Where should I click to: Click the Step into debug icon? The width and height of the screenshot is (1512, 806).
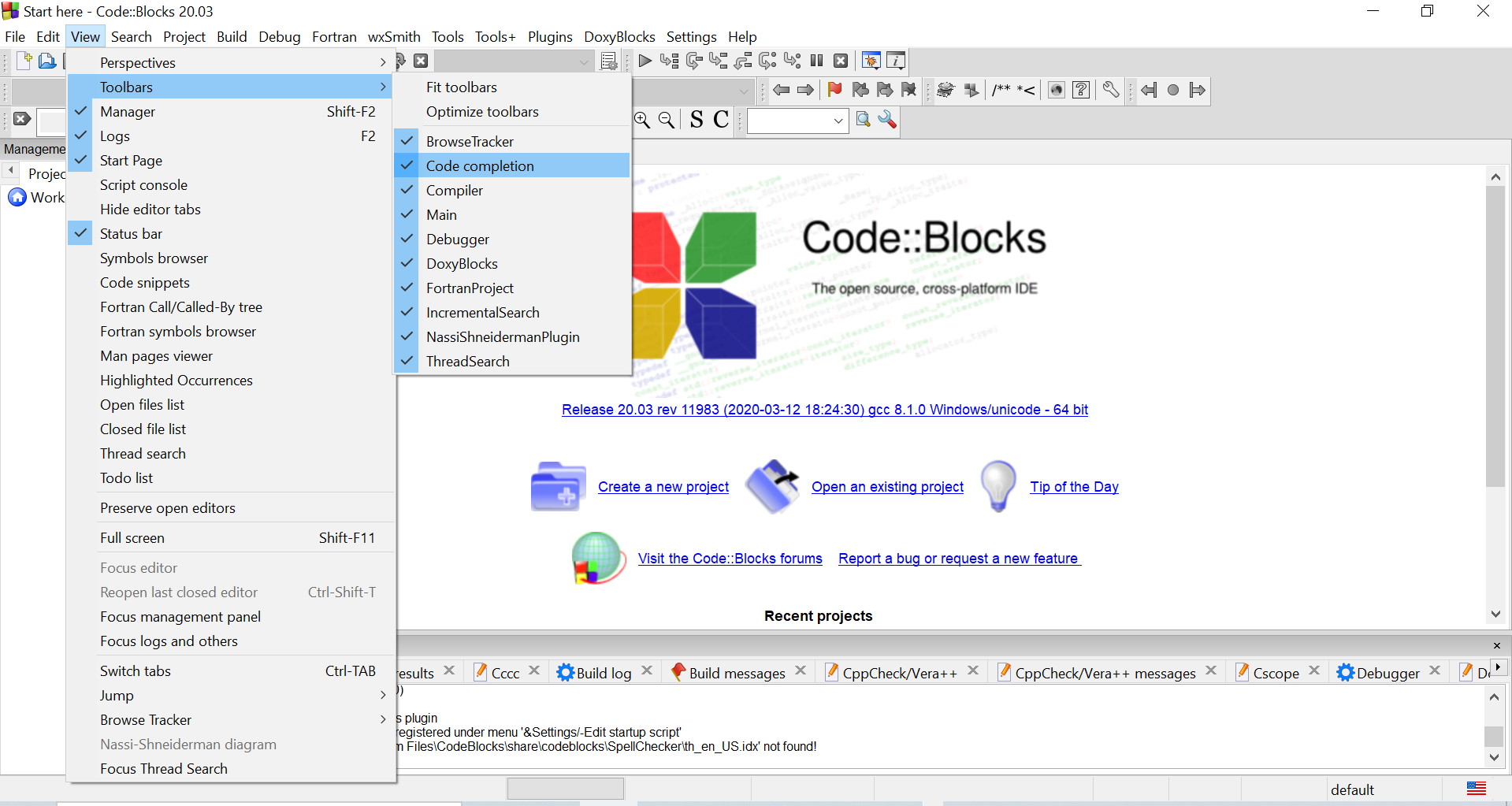point(719,61)
